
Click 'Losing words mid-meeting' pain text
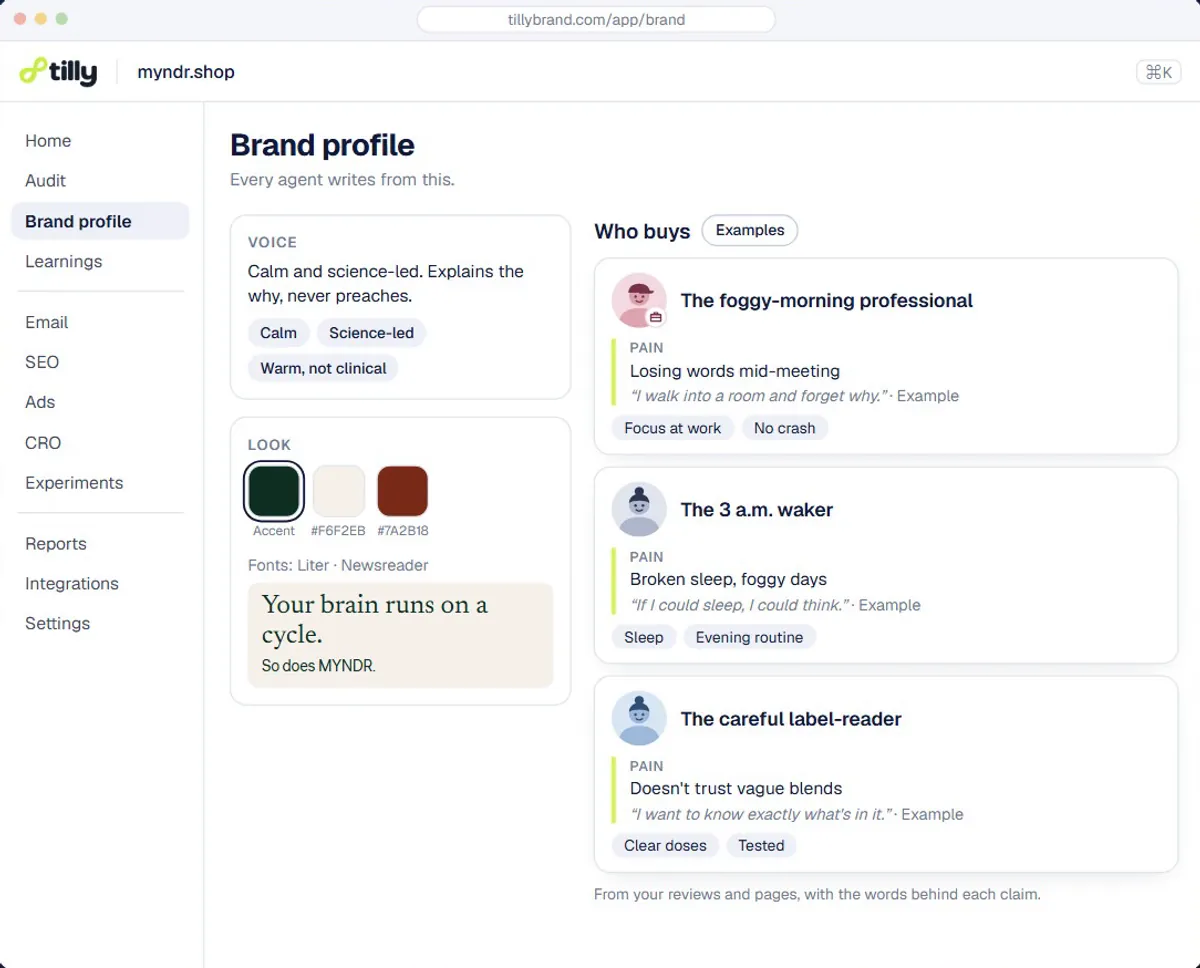click(735, 371)
